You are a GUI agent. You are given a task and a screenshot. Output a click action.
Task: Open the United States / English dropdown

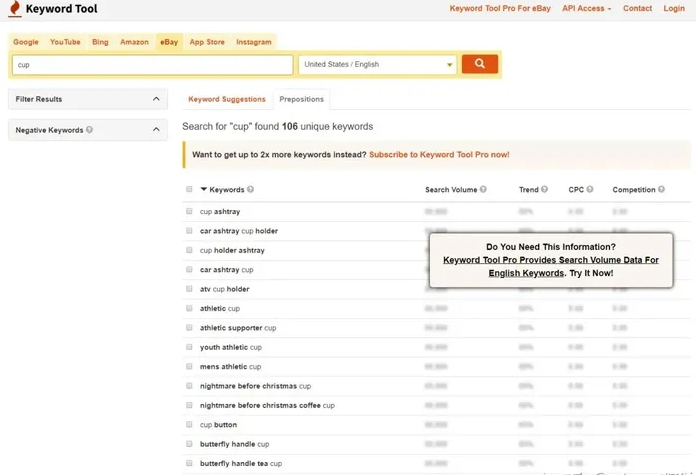pyautogui.click(x=377, y=64)
